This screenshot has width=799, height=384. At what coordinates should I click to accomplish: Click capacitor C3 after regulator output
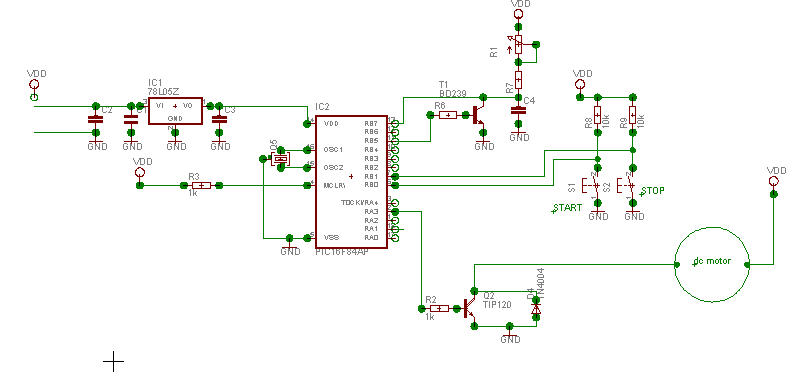click(x=219, y=120)
